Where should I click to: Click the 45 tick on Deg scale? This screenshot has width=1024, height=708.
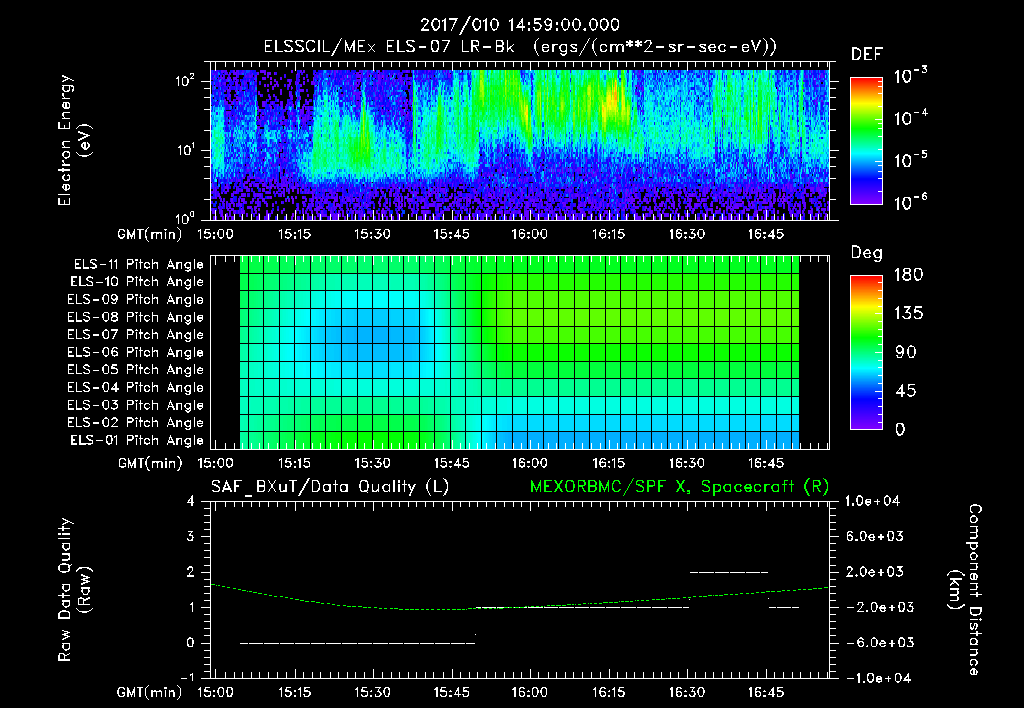click(906, 391)
